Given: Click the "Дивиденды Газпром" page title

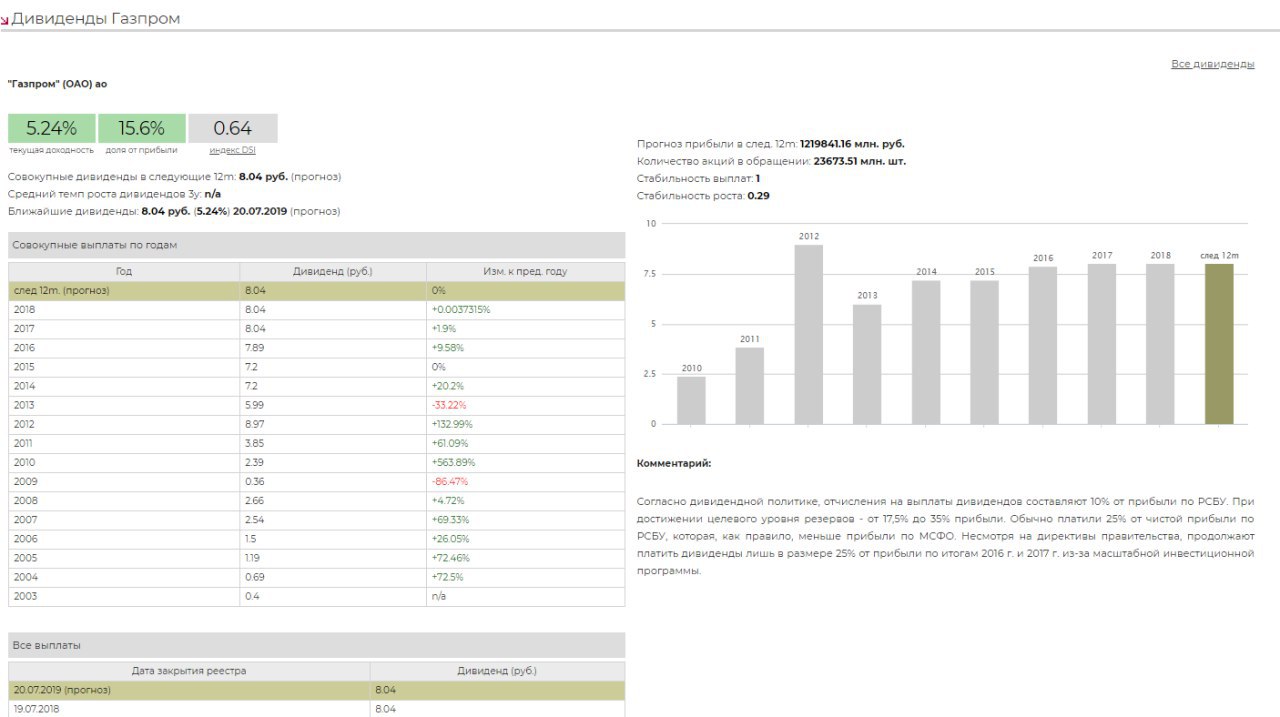Looking at the screenshot, I should pos(96,19).
